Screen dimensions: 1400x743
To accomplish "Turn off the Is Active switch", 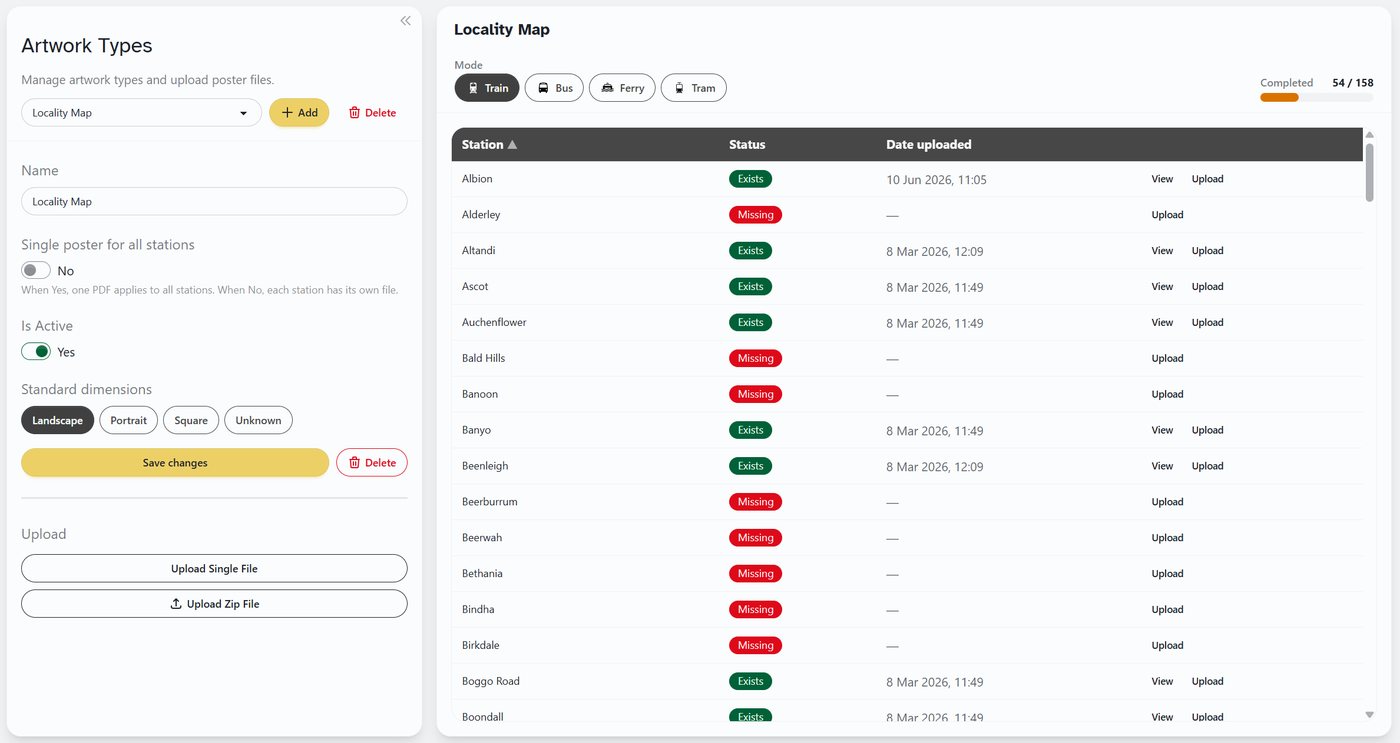I will point(36,352).
